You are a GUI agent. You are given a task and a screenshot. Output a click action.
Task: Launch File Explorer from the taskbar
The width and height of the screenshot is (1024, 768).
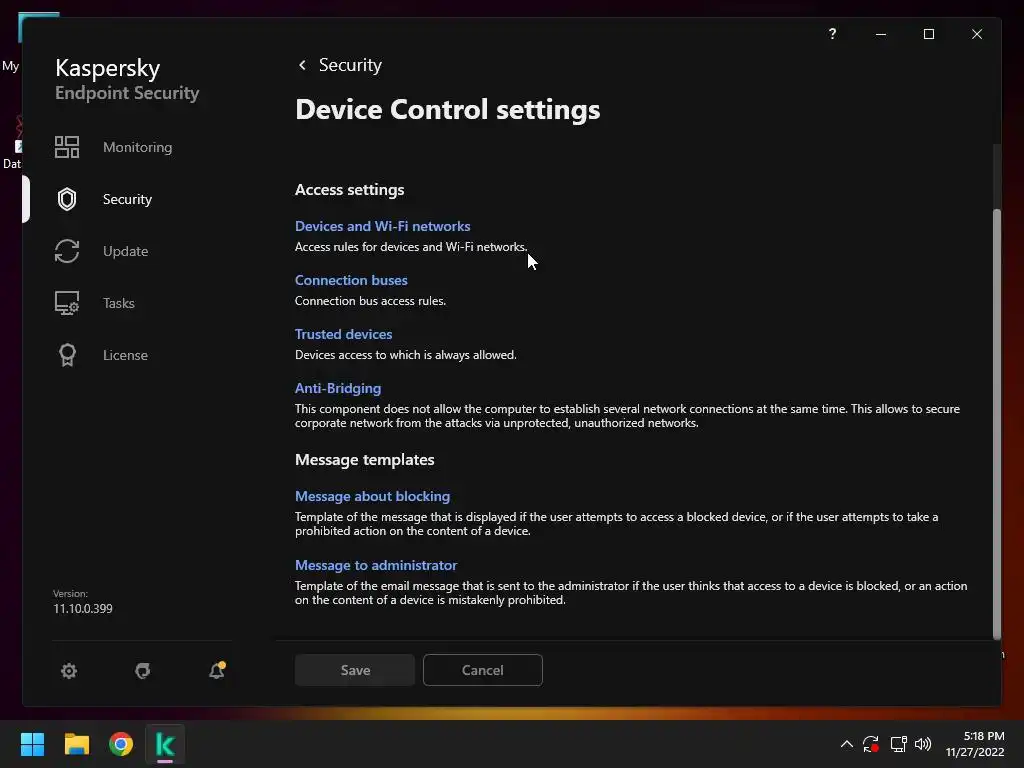76,744
